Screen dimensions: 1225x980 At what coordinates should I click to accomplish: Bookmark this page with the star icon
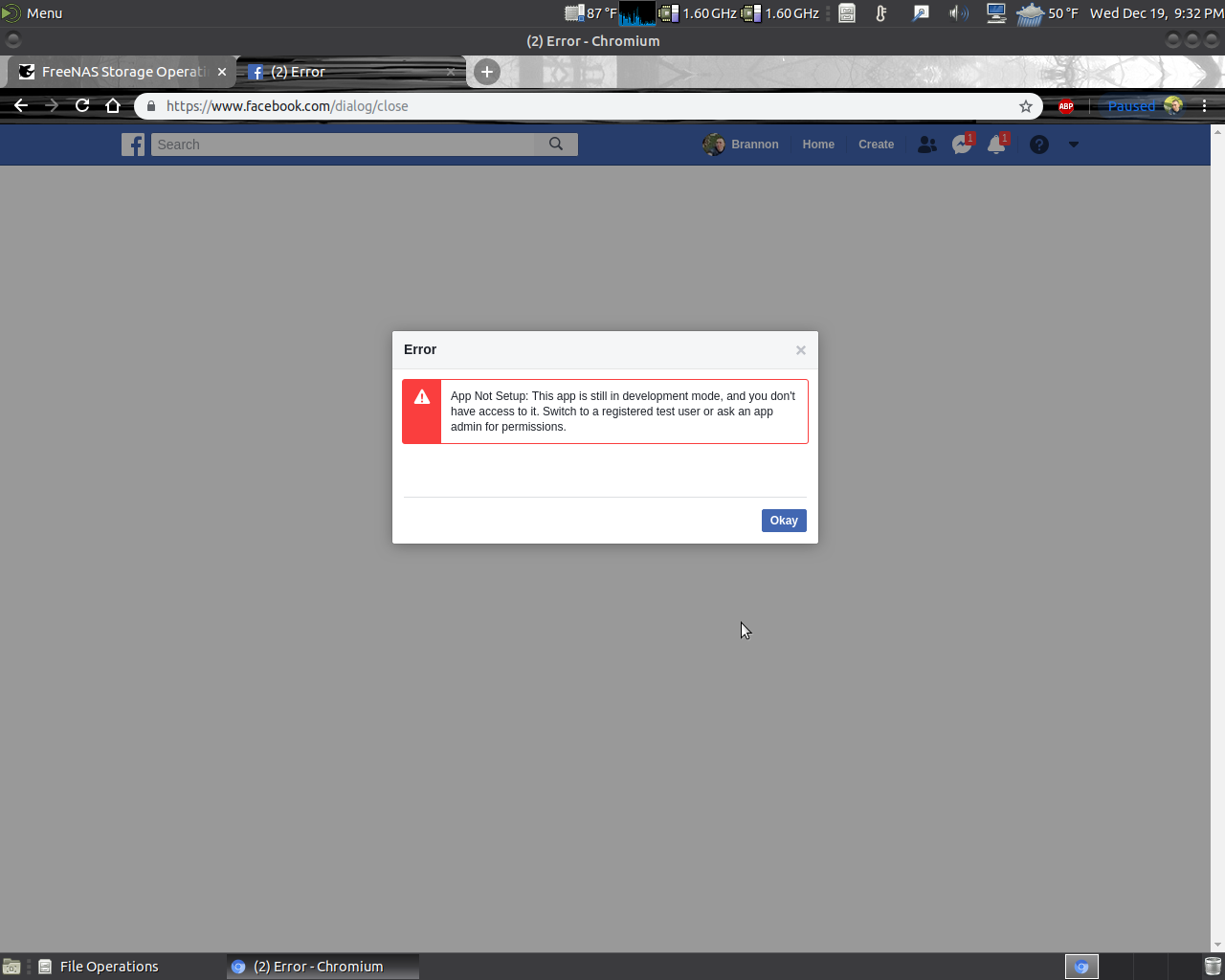[1026, 106]
